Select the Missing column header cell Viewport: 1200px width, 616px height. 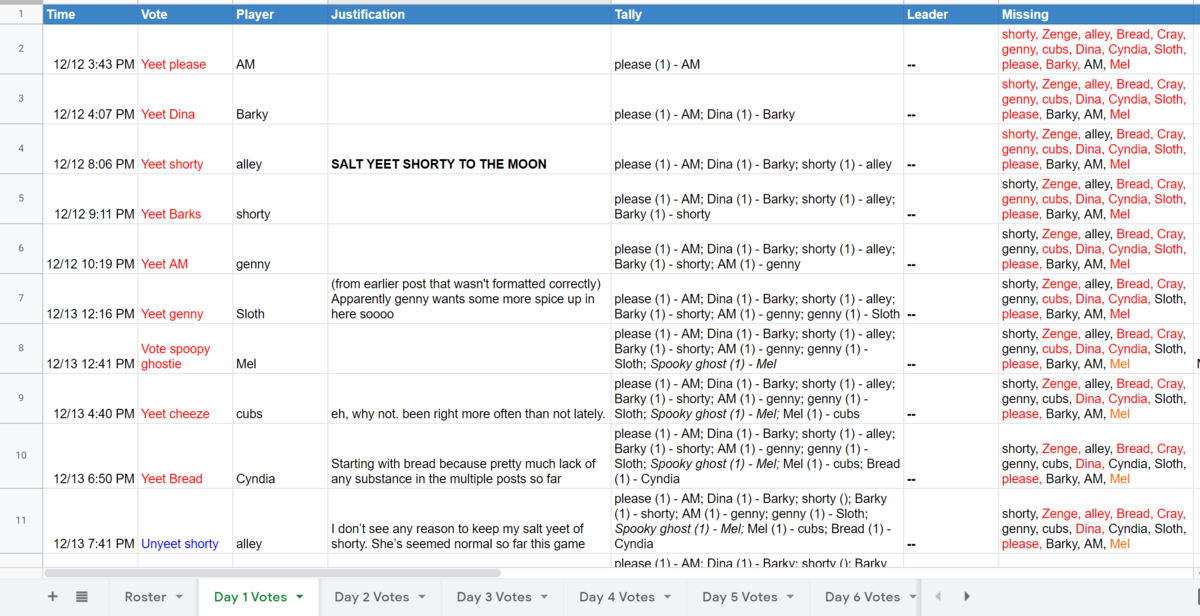(x=1096, y=15)
